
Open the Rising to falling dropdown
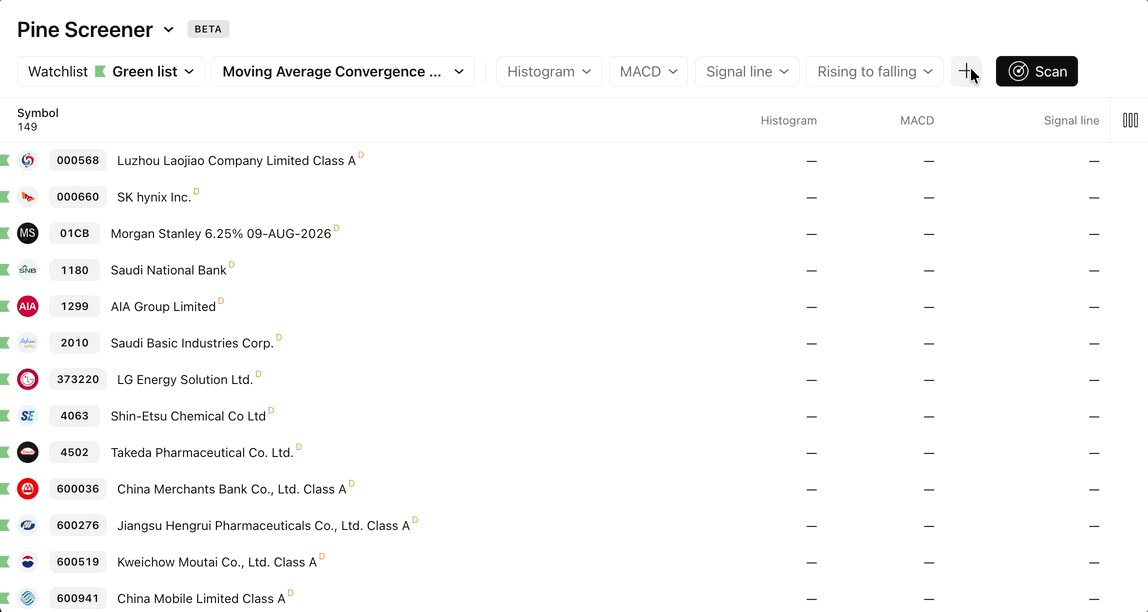pyautogui.click(x=875, y=71)
